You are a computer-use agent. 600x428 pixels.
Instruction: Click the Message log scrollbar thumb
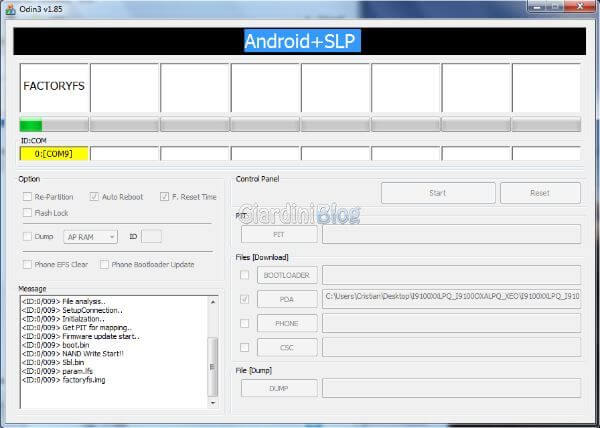[212, 366]
